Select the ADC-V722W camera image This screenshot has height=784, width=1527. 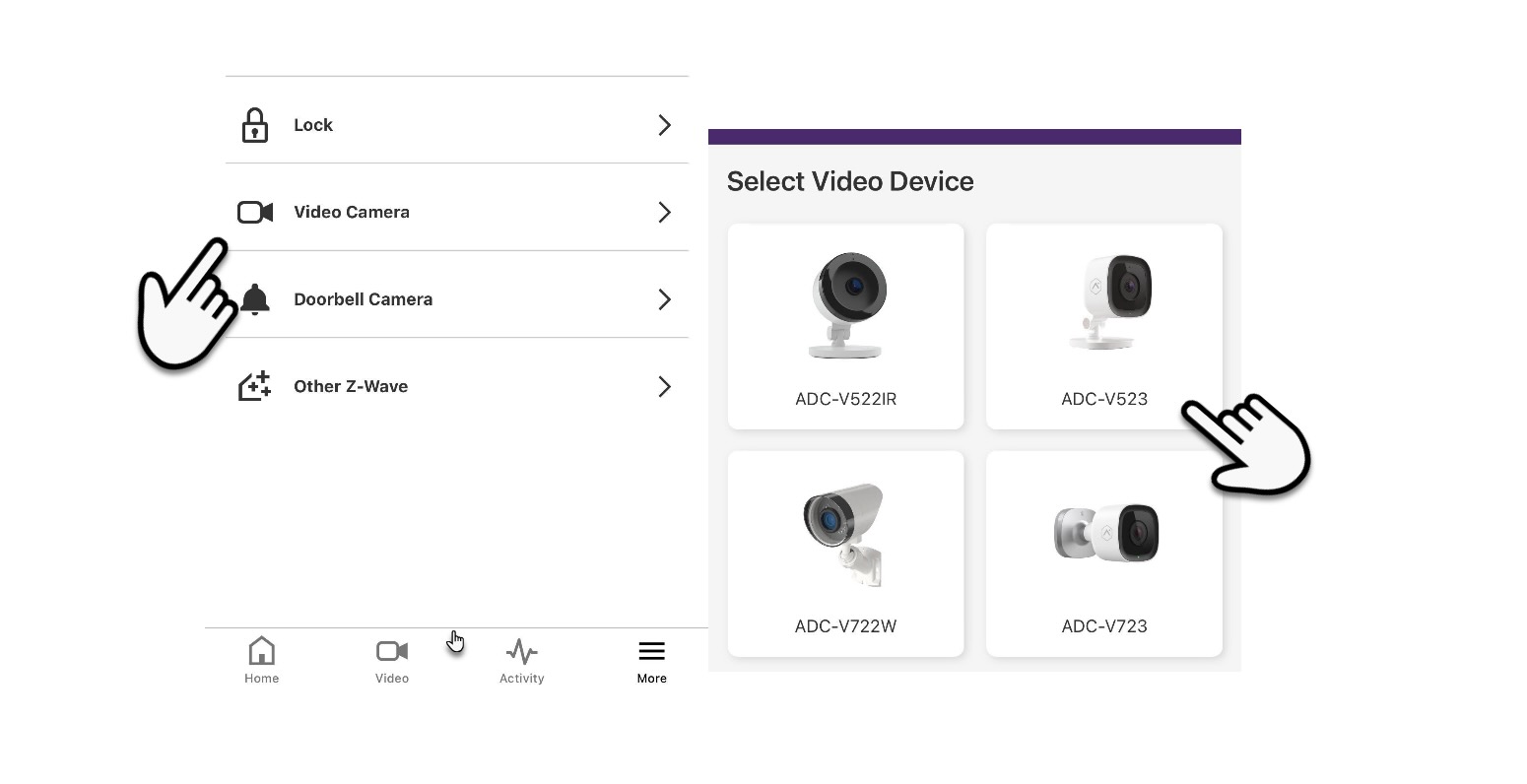click(843, 535)
